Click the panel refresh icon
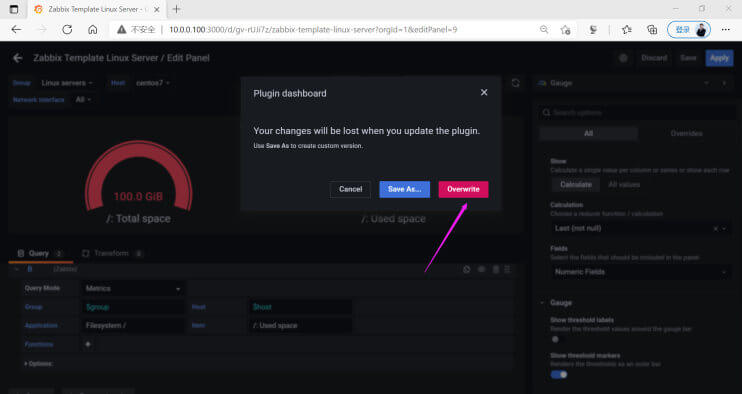Image resolution: width=742 pixels, height=394 pixels. [x=515, y=83]
